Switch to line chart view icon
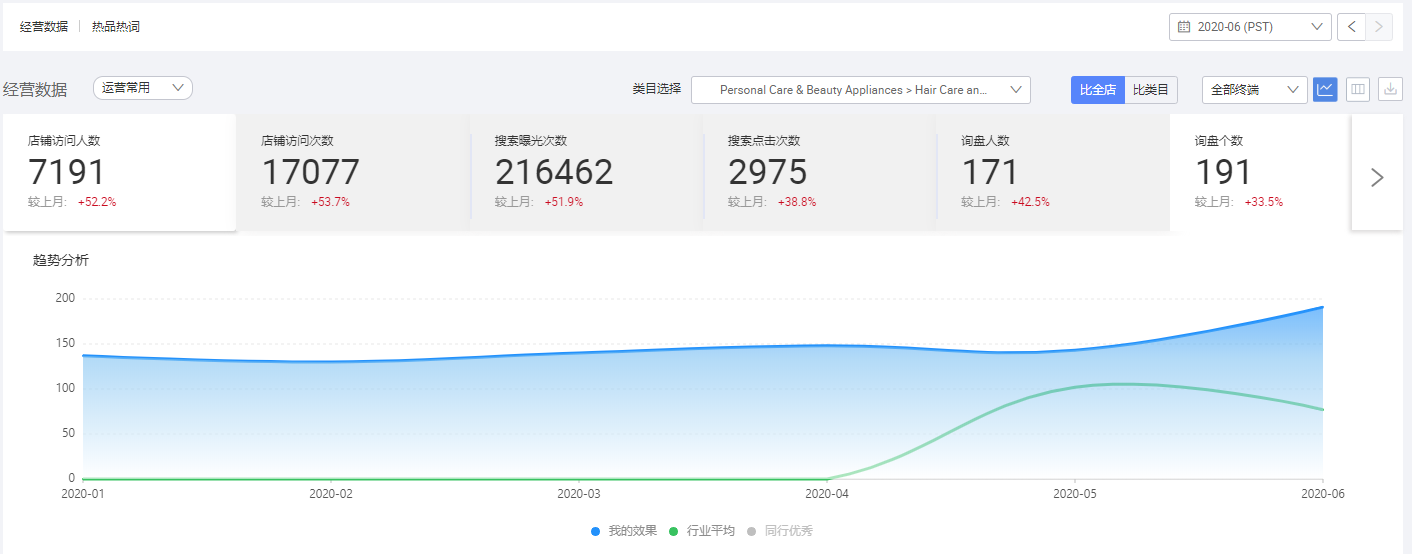This screenshot has height=554, width=1412. (x=1325, y=89)
